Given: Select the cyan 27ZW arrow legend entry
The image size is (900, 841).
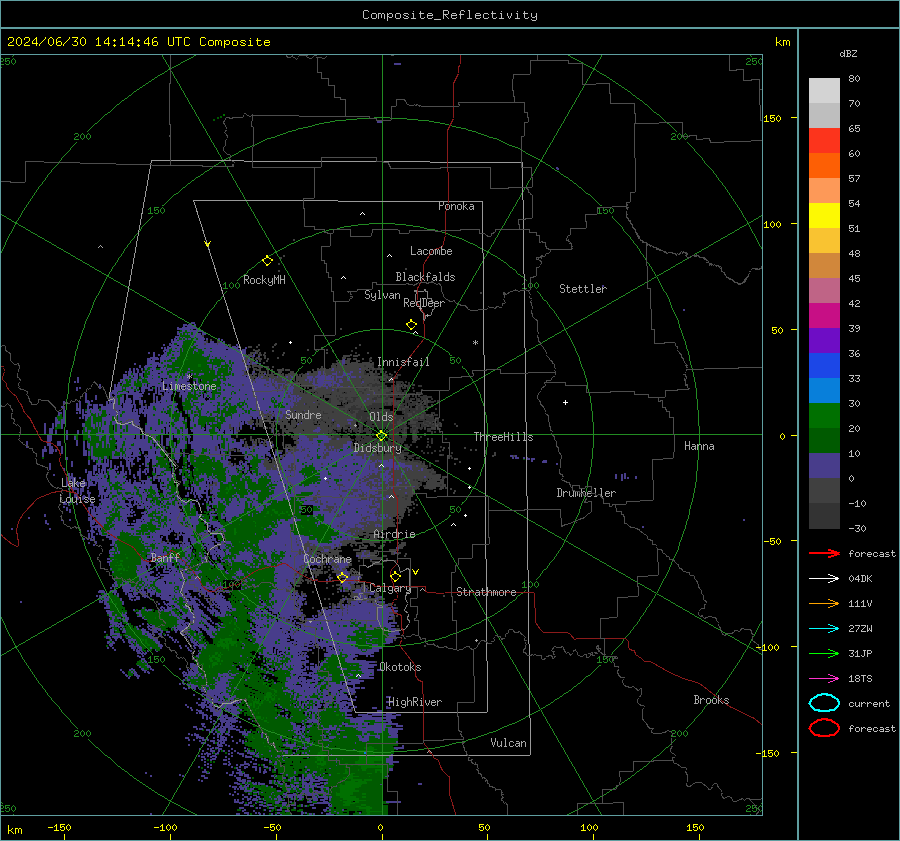Looking at the screenshot, I should (824, 629).
